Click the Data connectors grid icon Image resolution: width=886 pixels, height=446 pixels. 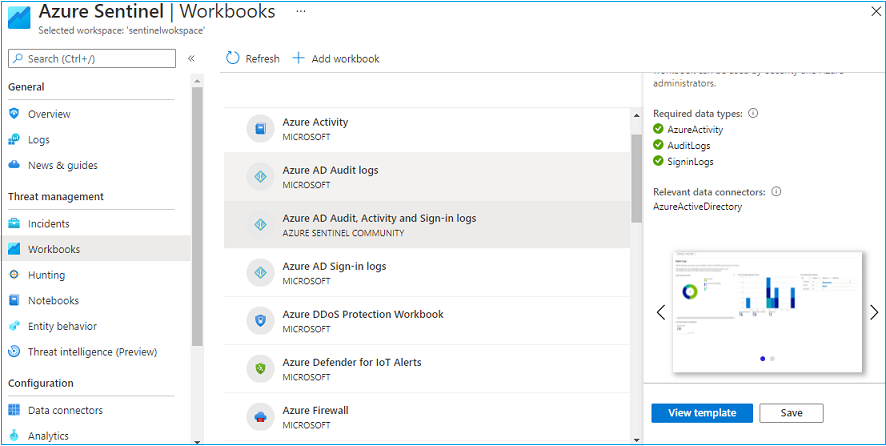14,410
